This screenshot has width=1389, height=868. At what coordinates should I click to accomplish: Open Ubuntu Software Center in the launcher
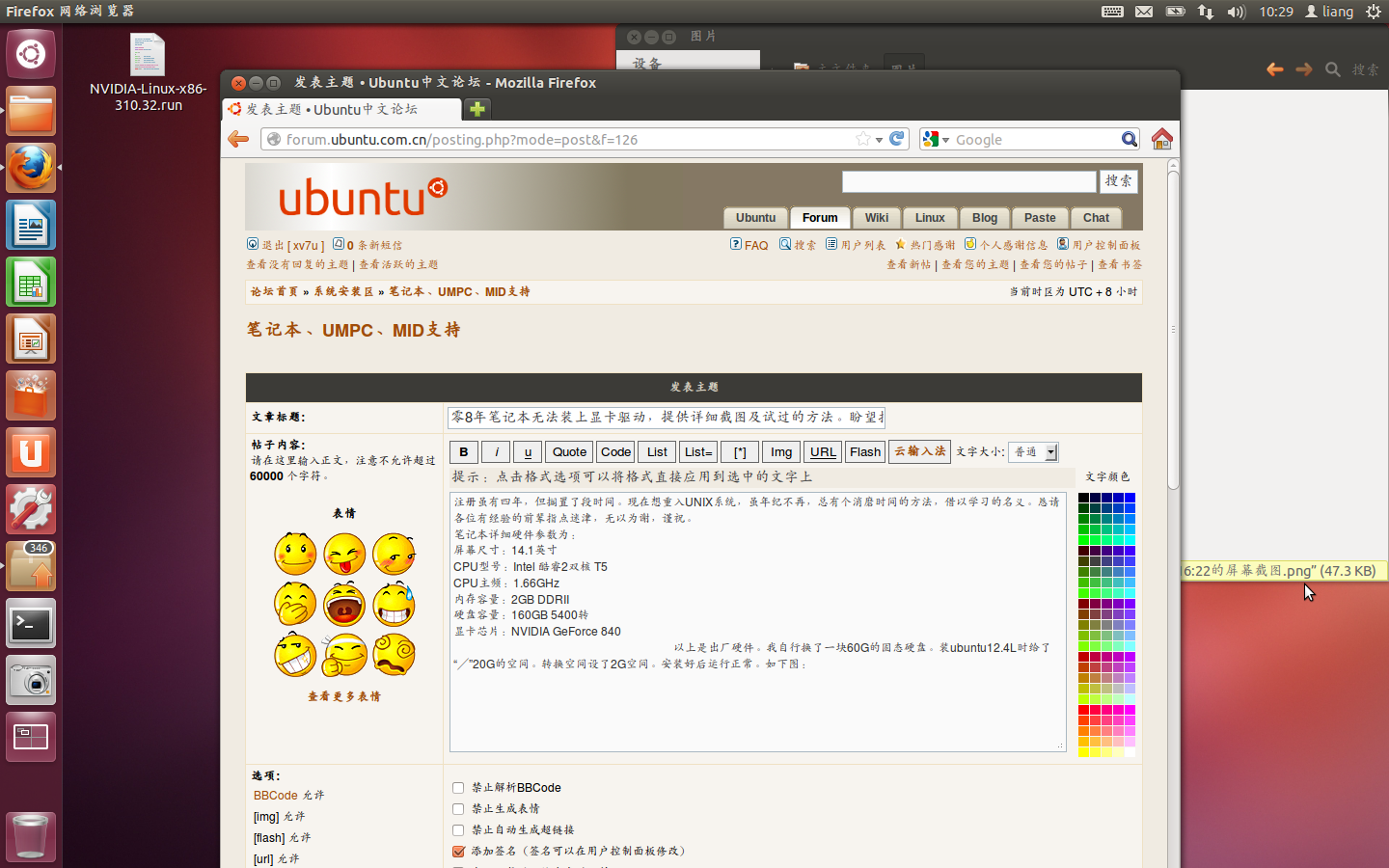(31, 396)
